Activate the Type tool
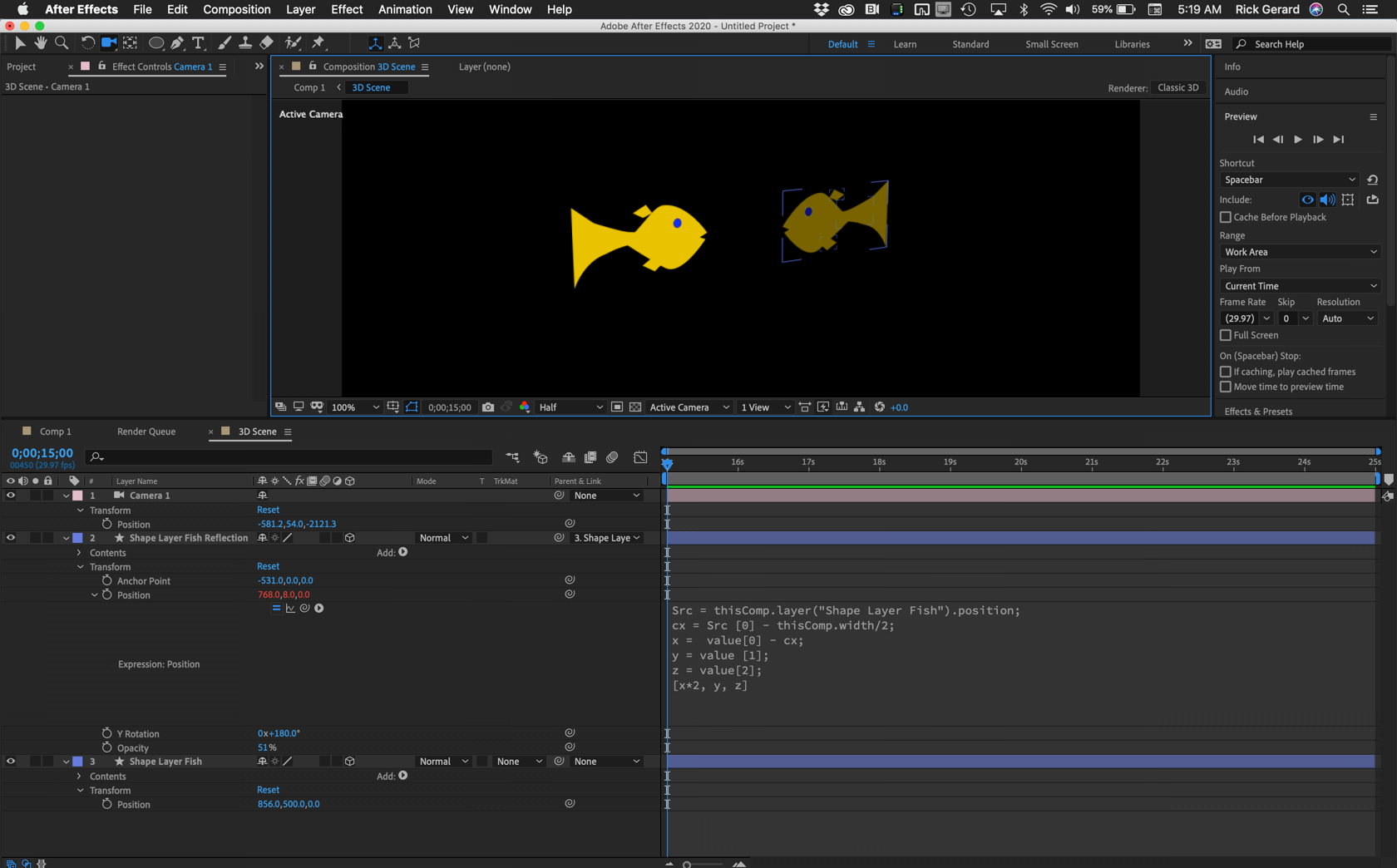 point(198,42)
